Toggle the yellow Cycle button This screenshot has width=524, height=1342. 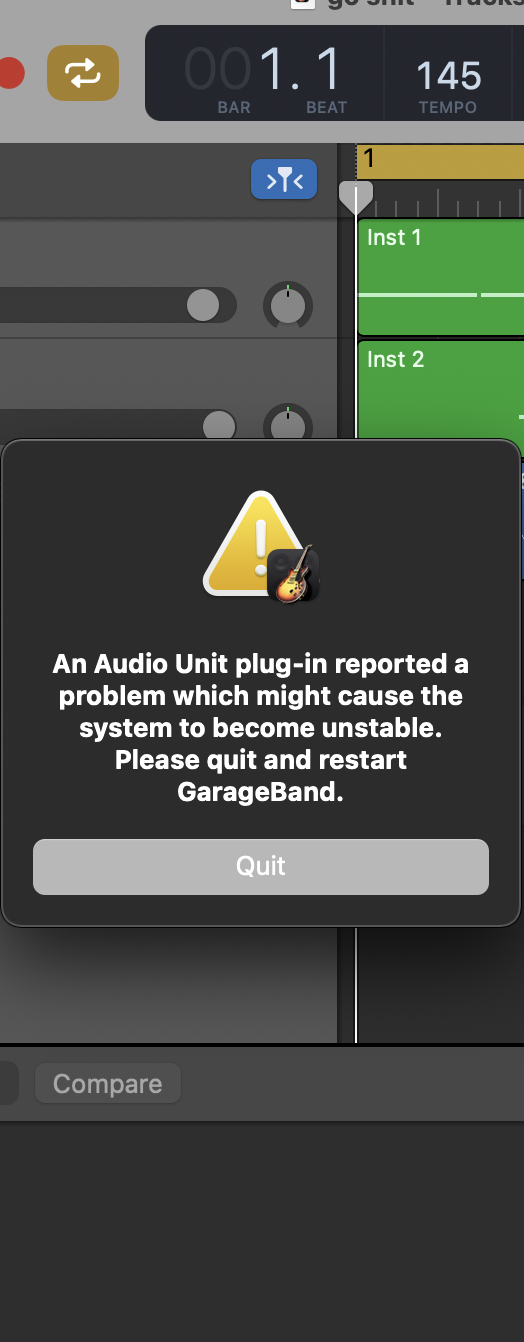pyautogui.click(x=83, y=73)
